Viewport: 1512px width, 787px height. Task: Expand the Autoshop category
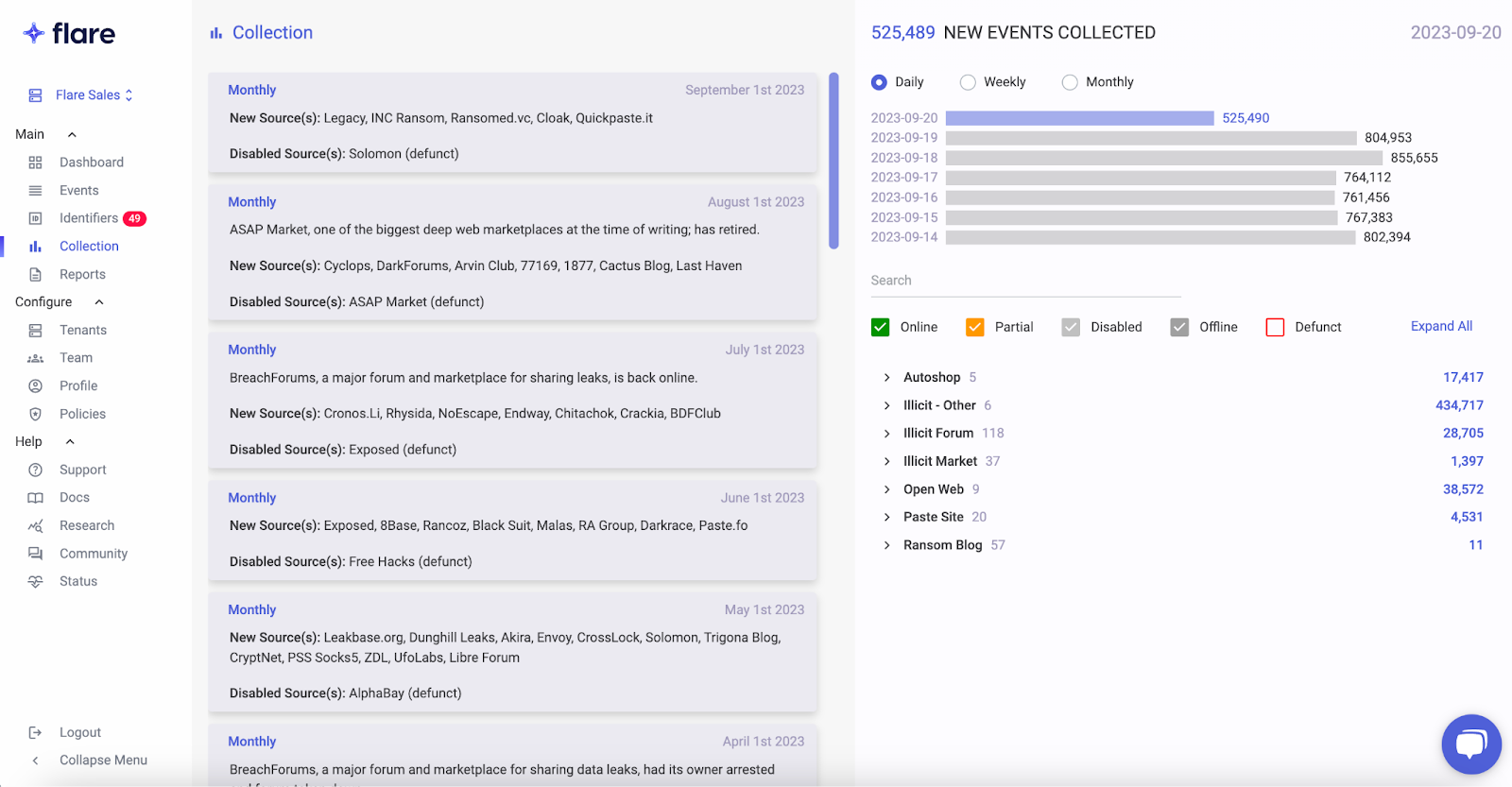[x=886, y=378]
